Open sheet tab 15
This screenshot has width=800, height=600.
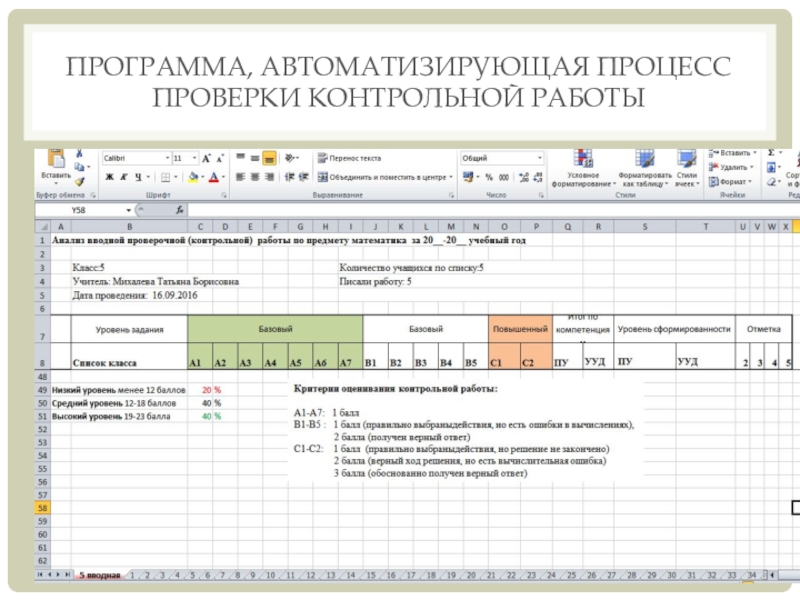point(371,575)
